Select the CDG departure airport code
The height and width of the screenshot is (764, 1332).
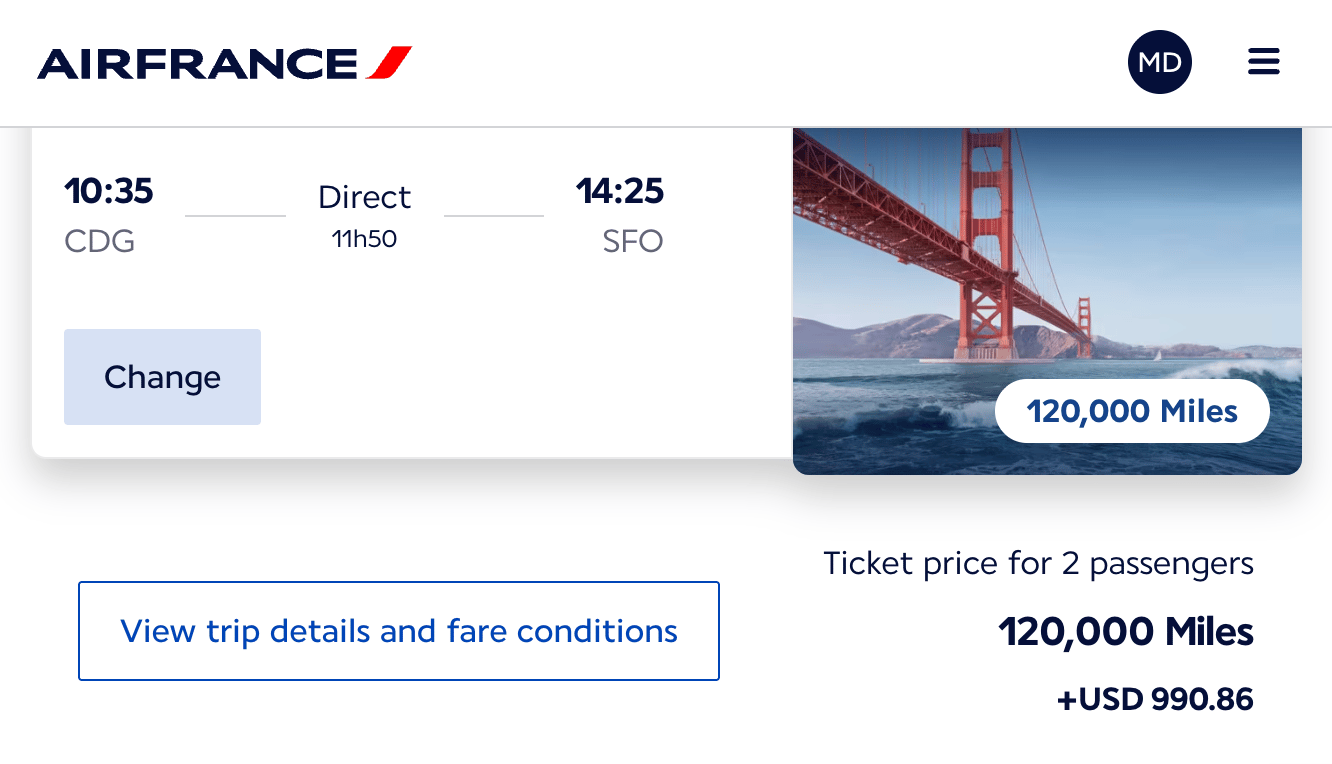99,242
